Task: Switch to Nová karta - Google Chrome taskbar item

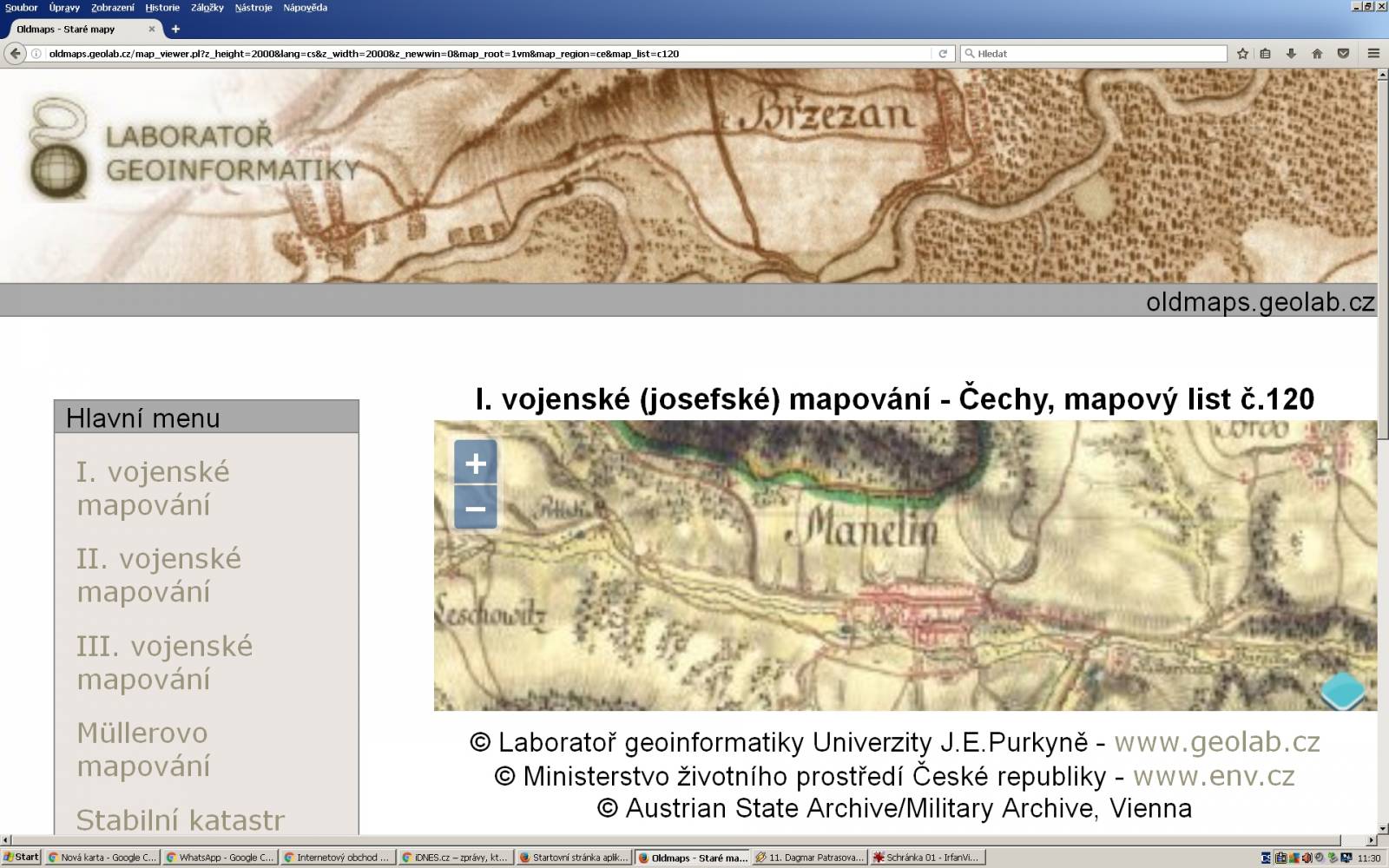Action: [x=102, y=858]
